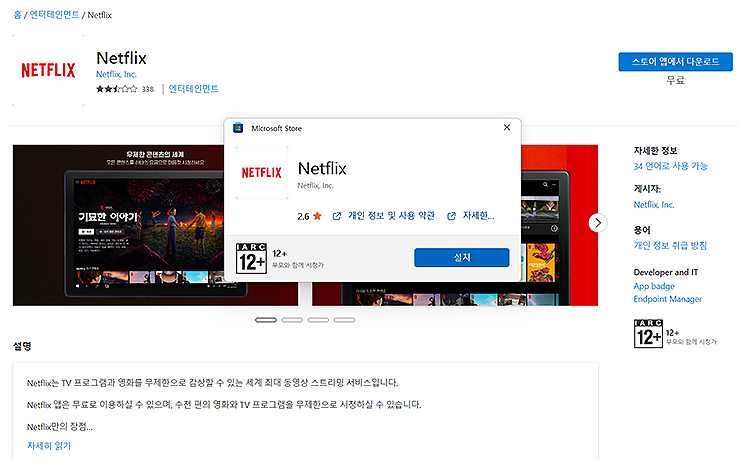The width and height of the screenshot is (740, 460).
Task: Click the Netflix page title heading
Action: (x=121, y=58)
